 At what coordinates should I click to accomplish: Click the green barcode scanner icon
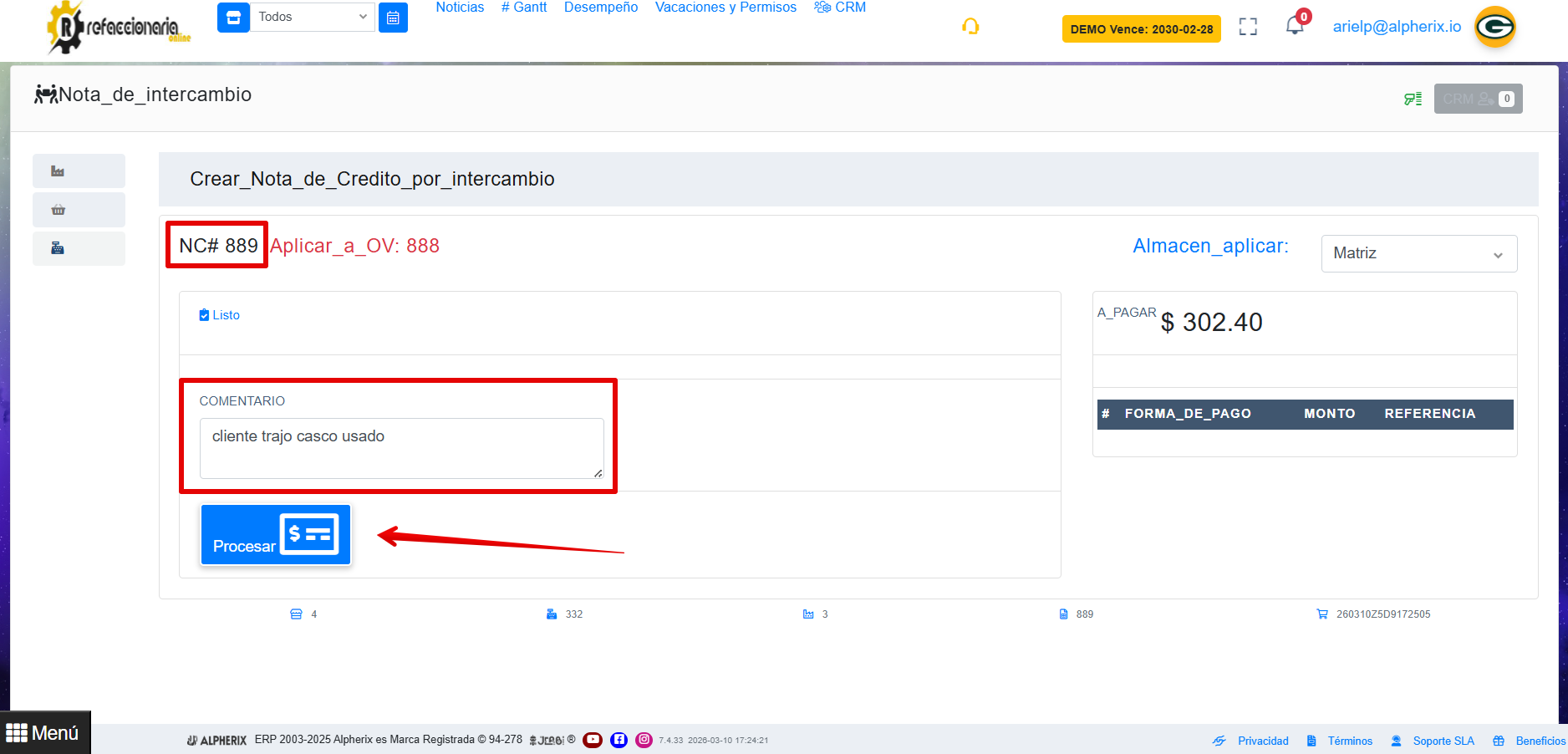1413,99
